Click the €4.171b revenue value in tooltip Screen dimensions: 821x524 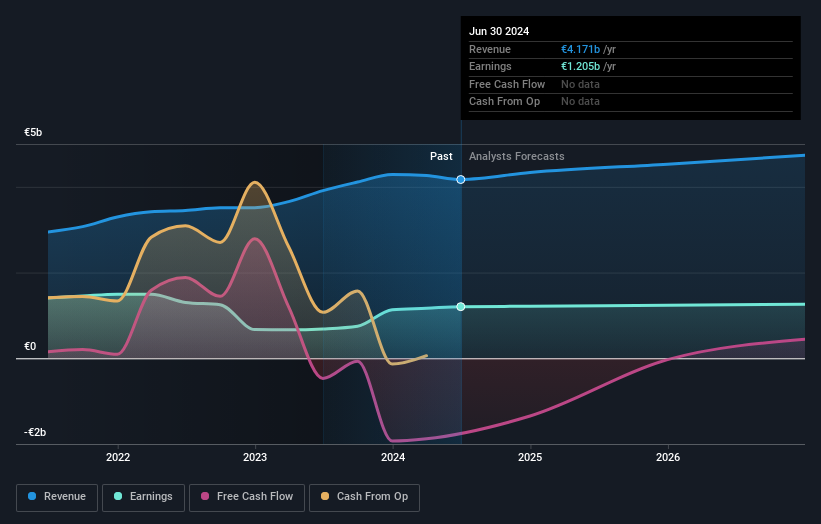[581, 49]
